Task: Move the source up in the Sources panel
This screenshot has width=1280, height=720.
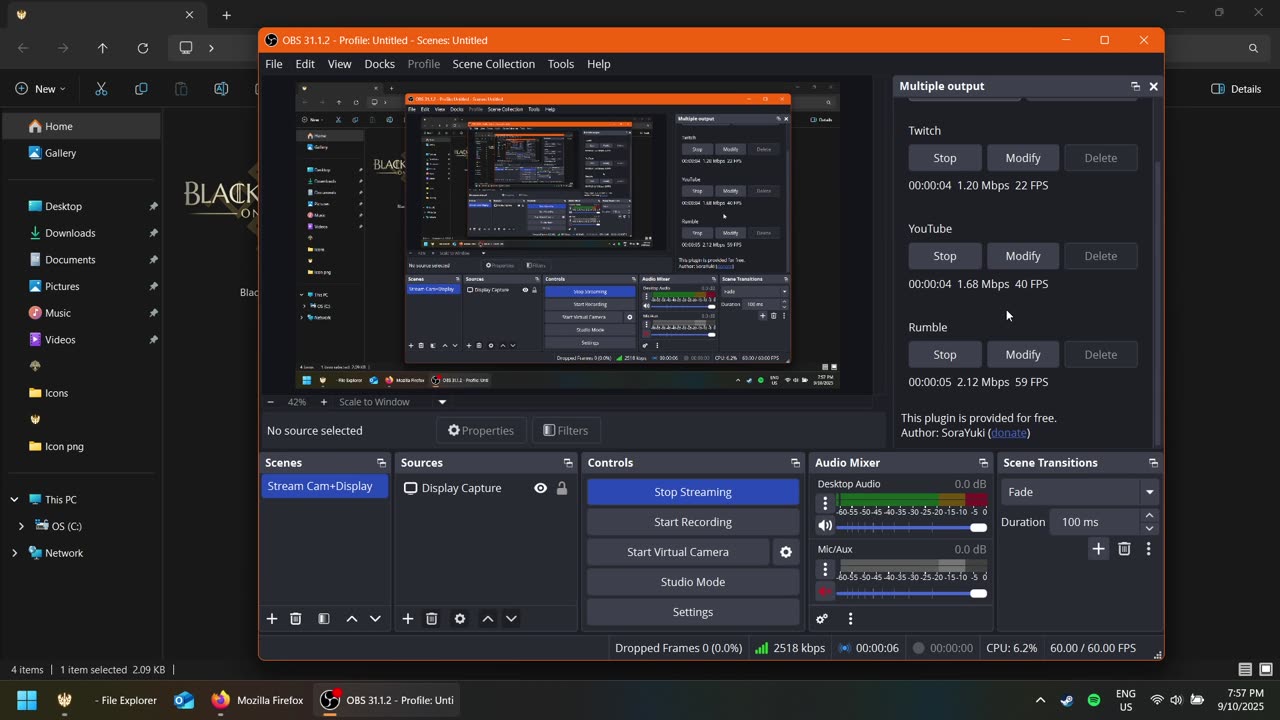Action: (x=488, y=619)
